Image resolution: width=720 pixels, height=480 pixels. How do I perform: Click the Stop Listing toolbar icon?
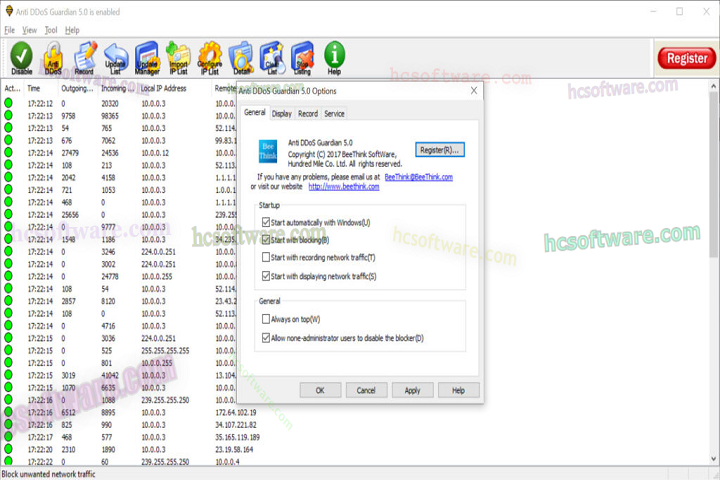click(x=303, y=58)
